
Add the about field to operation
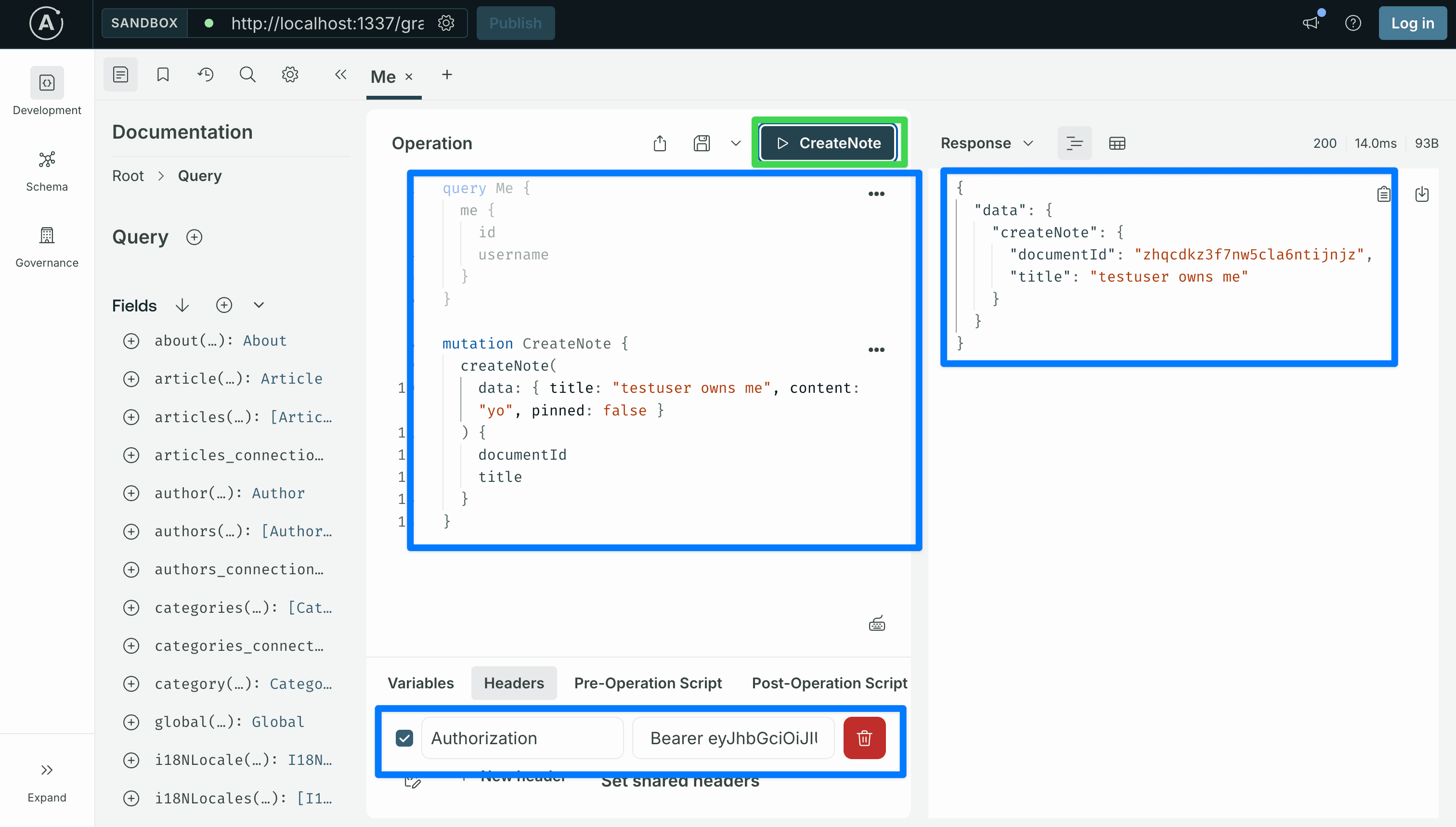tap(131, 341)
